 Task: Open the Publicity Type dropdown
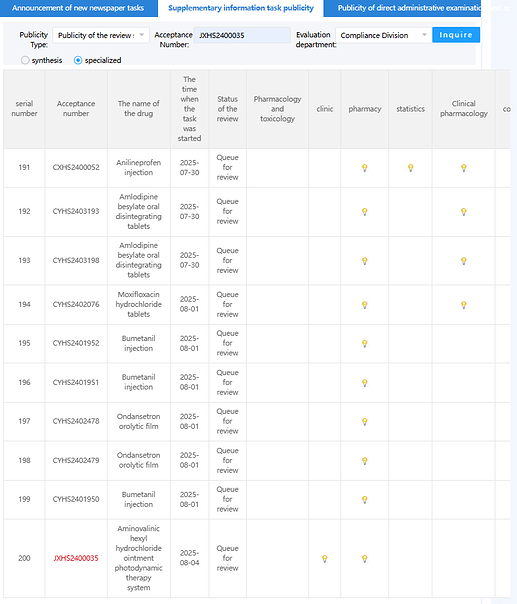pyautogui.click(x=101, y=35)
